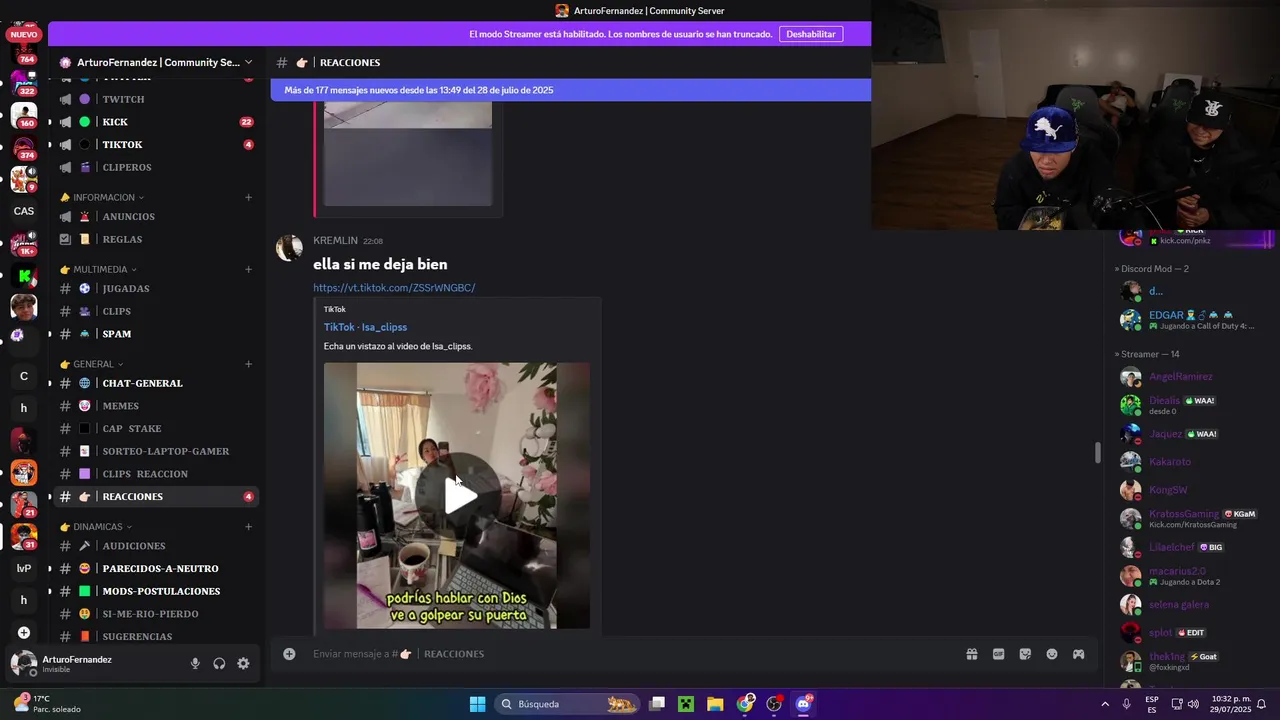Open File Explorer from taskbar
The width and height of the screenshot is (1280, 720).
coord(715,704)
